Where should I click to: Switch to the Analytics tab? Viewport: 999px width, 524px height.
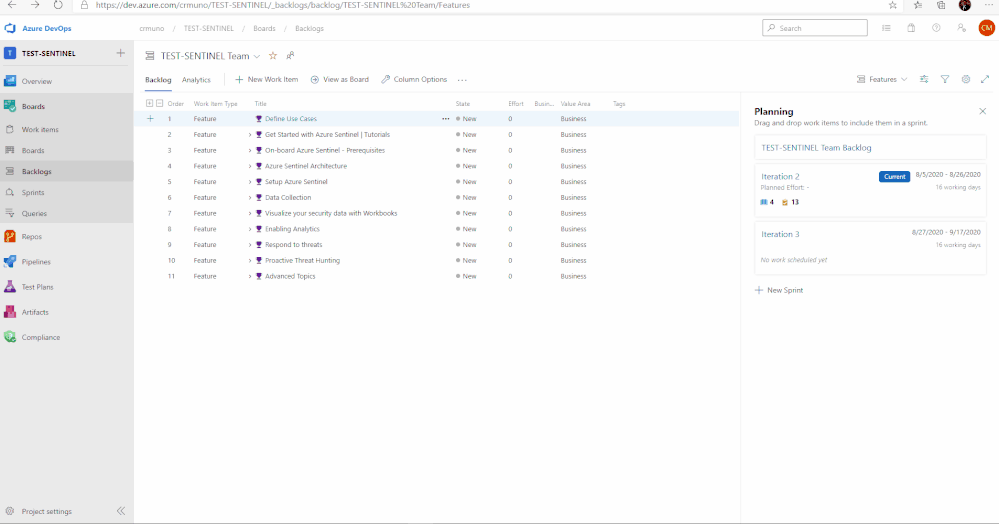pyautogui.click(x=196, y=80)
